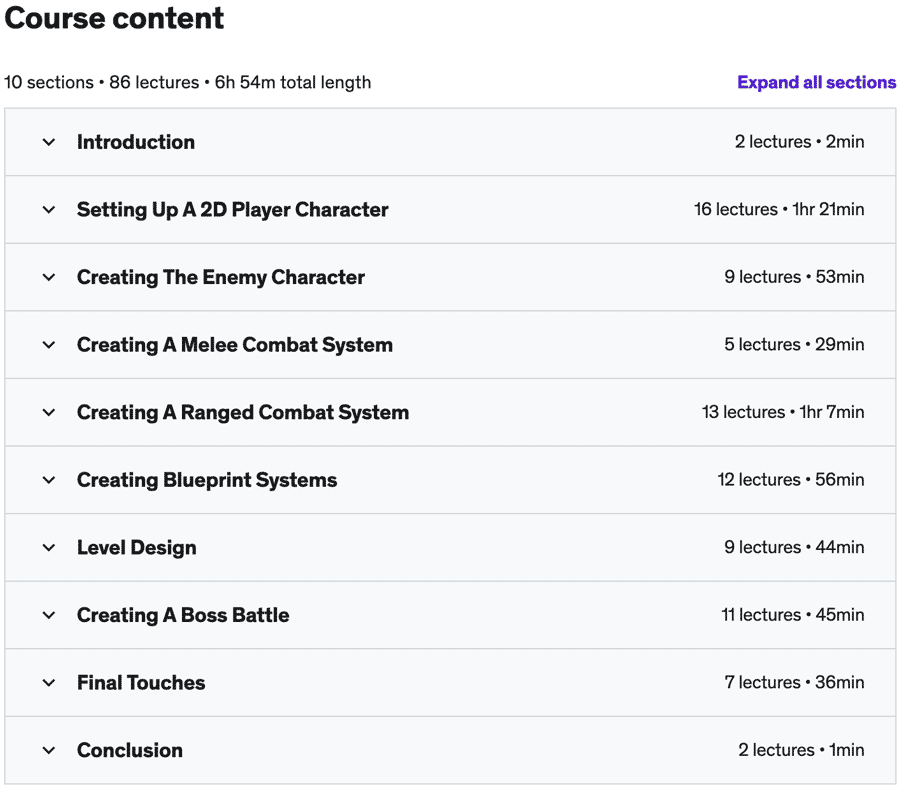Select the Setting Up A 2D Player Character title
Screen dimensions: 900x790
232,210
